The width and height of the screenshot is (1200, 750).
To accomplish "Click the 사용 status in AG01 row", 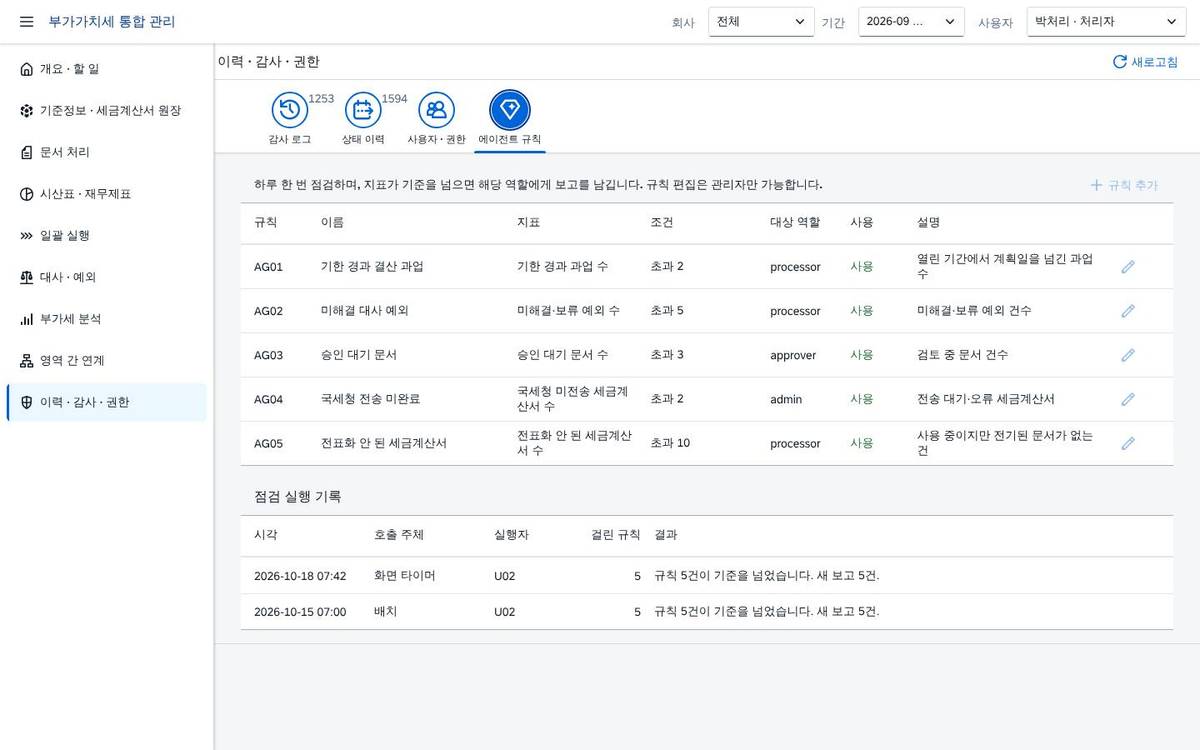I will [862, 267].
